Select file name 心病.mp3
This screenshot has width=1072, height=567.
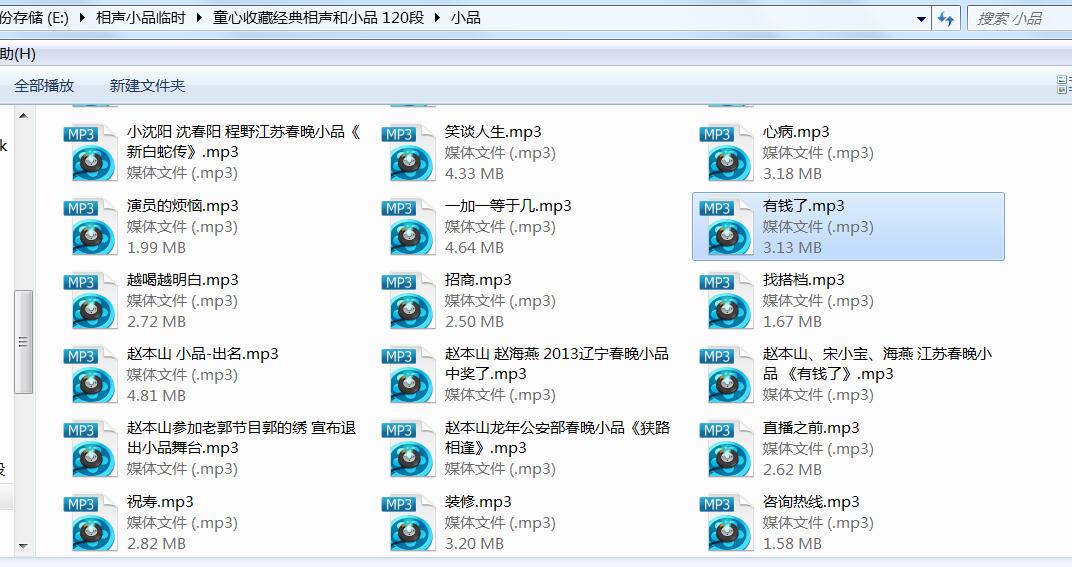pos(796,132)
